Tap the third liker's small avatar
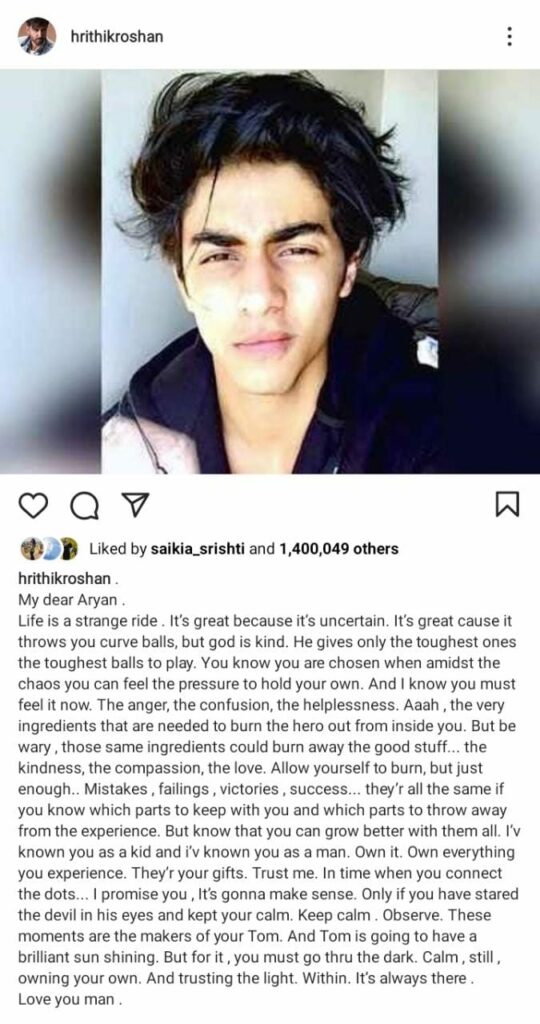The height and width of the screenshot is (1024, 540). pyautogui.click(x=69, y=549)
